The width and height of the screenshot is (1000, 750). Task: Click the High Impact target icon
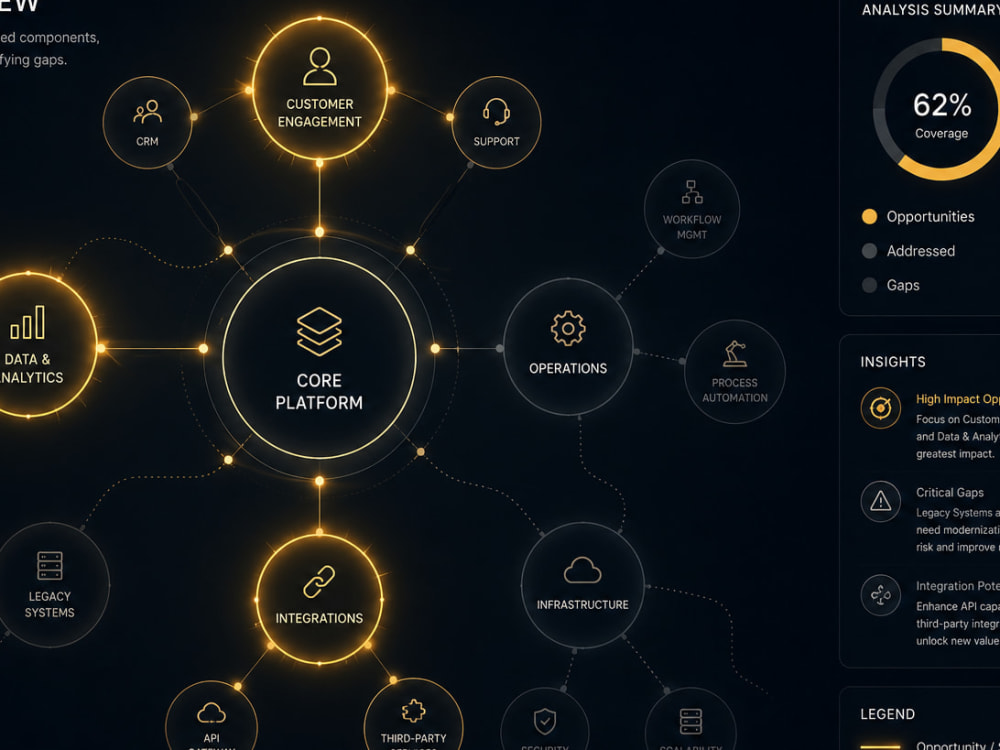881,408
